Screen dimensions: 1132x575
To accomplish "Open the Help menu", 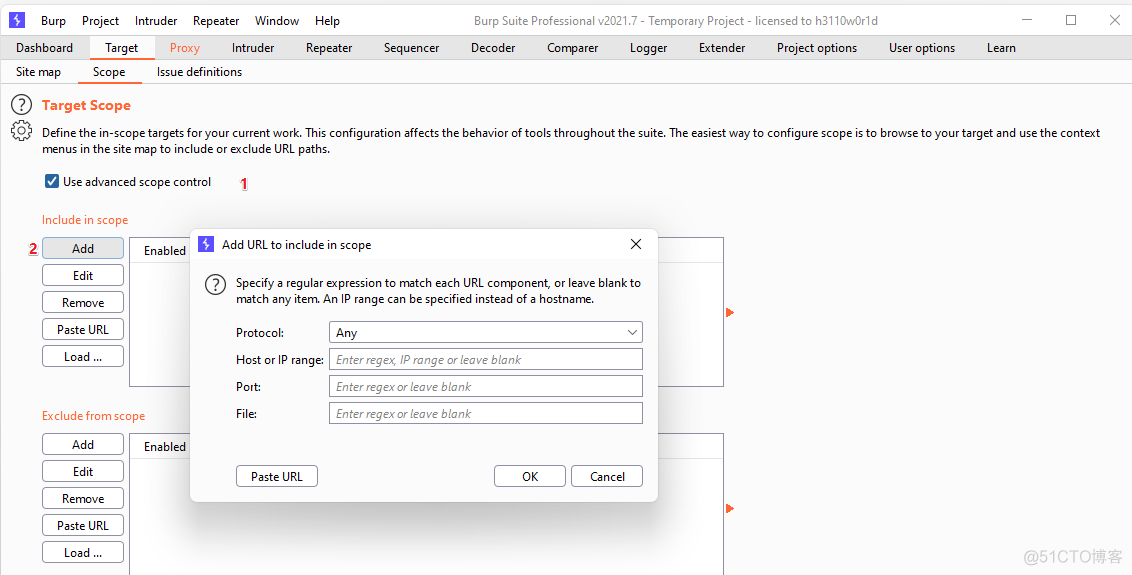I will pyautogui.click(x=327, y=21).
